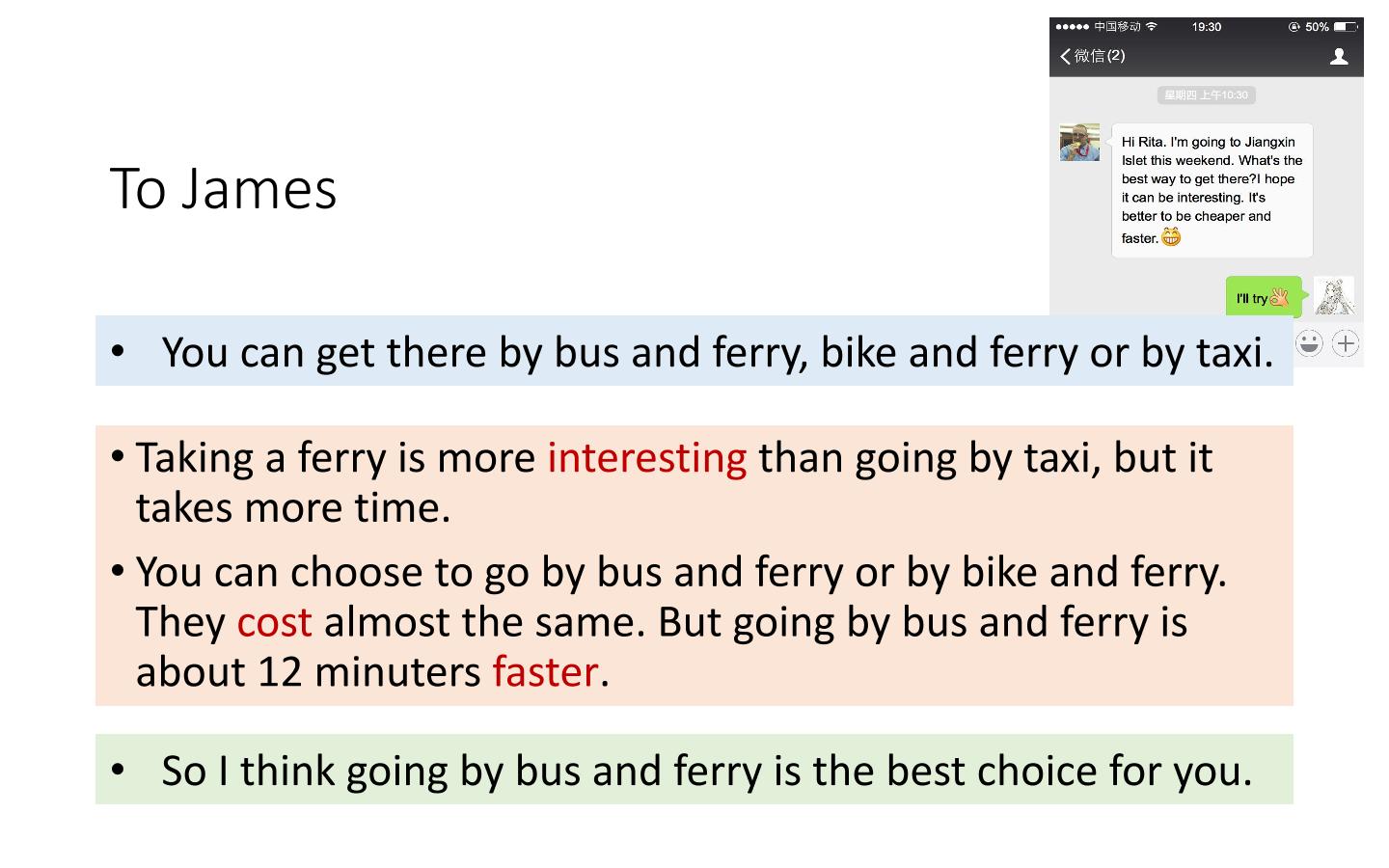This screenshot has width=1389, height=868.
Task: Click the chat timestamp label
Action: [x=1207, y=95]
